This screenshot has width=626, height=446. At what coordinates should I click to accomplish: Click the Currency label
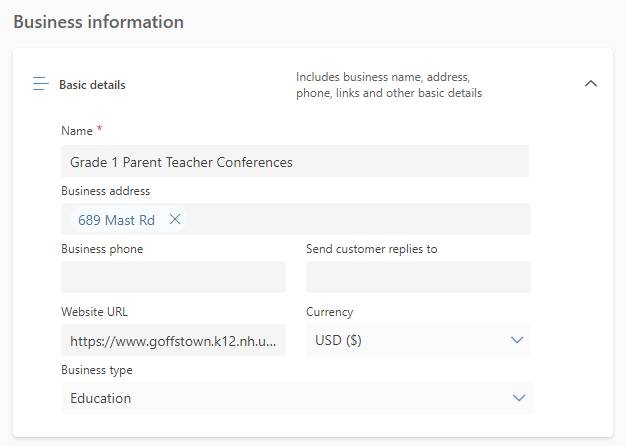330,312
